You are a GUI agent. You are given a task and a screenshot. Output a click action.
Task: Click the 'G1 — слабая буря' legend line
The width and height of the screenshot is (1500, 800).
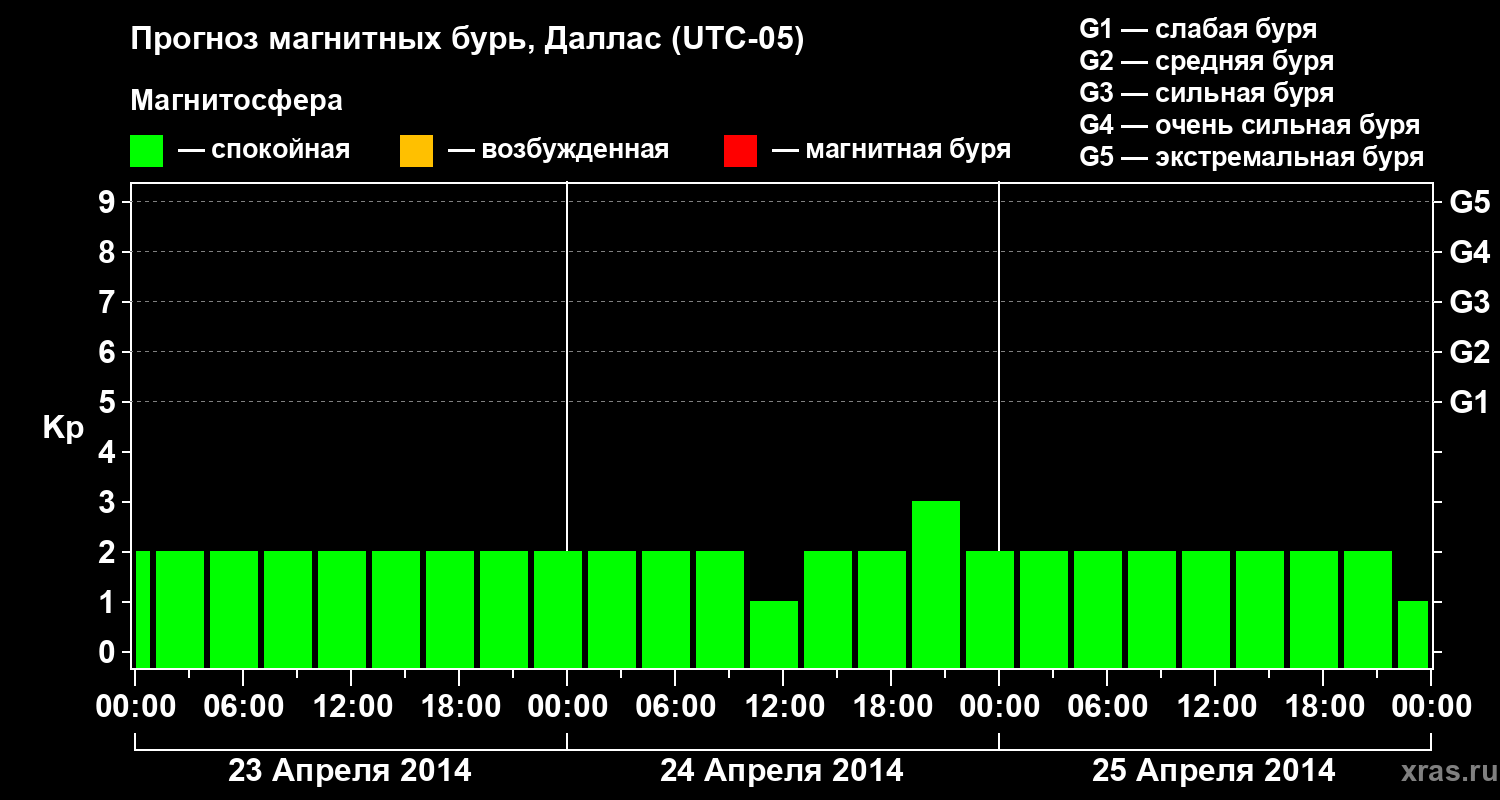(1198, 29)
